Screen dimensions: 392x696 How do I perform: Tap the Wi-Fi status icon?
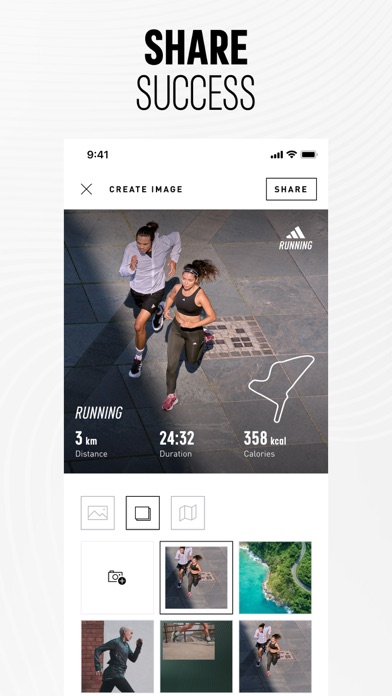[x=292, y=154]
